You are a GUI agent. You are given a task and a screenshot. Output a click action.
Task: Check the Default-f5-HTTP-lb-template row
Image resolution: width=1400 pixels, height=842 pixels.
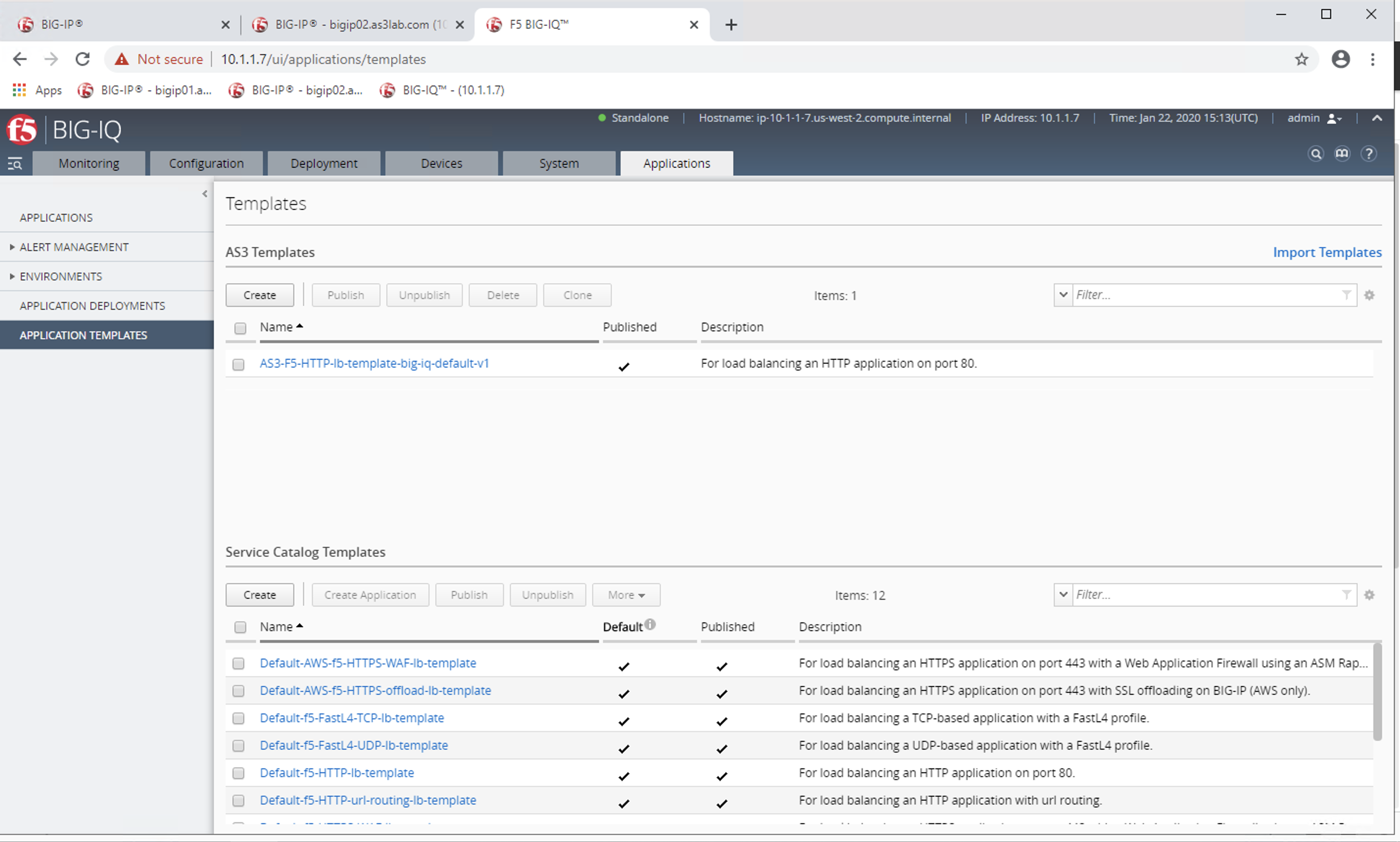[238, 773]
